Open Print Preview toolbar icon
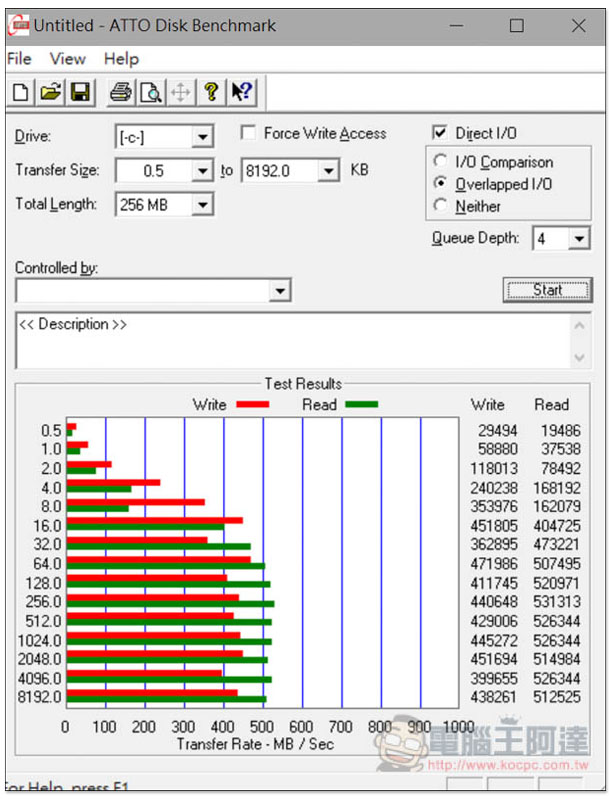The height and width of the screenshot is (800, 611). click(x=151, y=92)
